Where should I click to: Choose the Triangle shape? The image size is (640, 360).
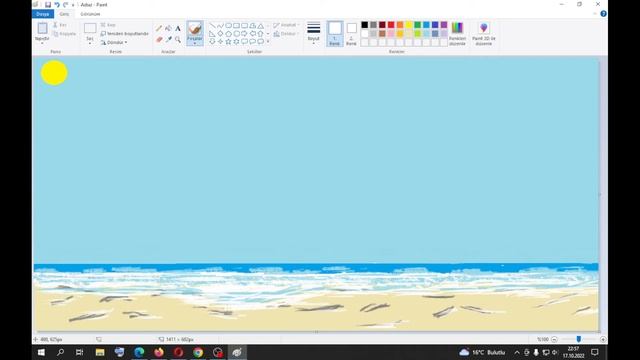tap(260, 26)
